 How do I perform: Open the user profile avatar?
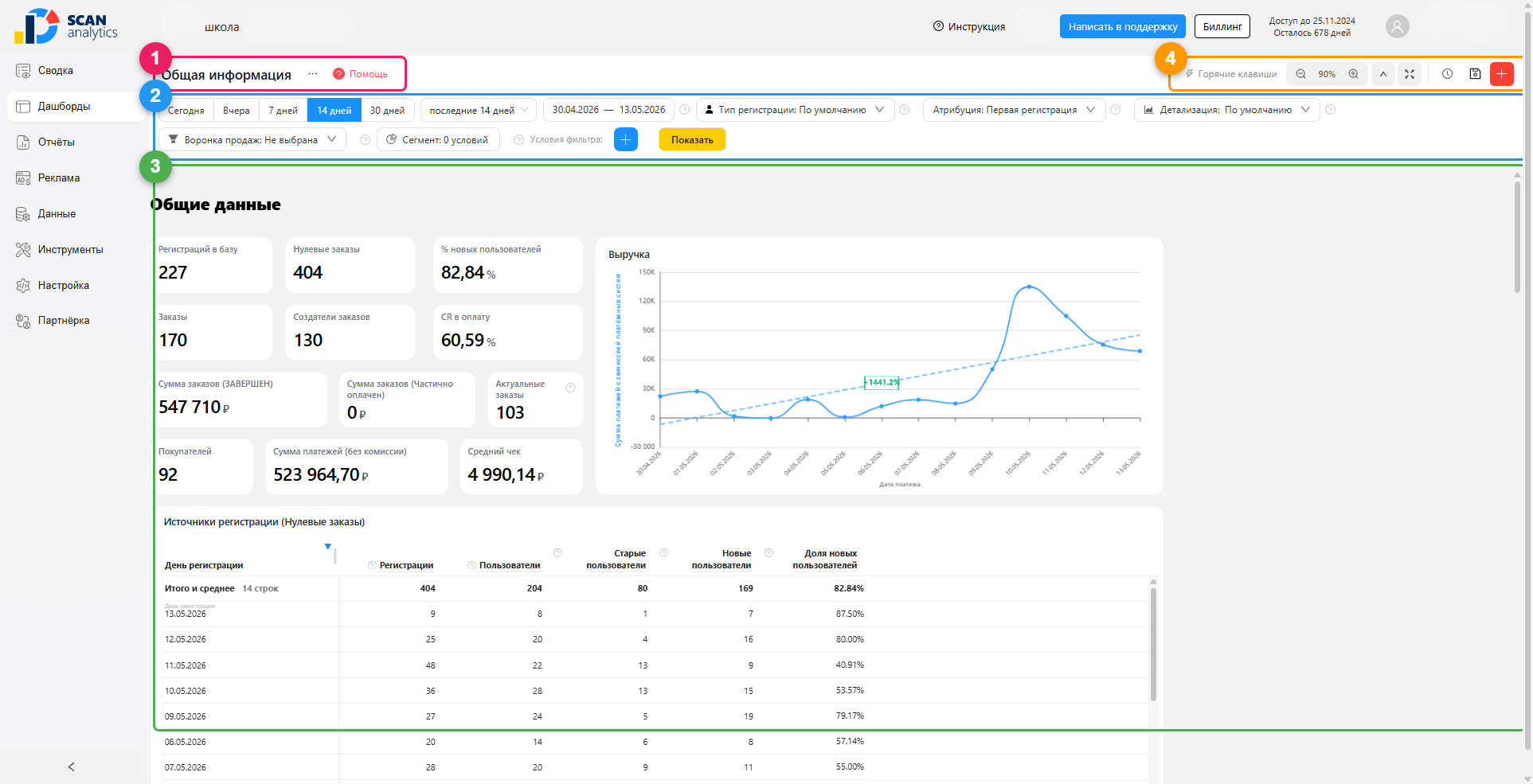coord(1397,26)
